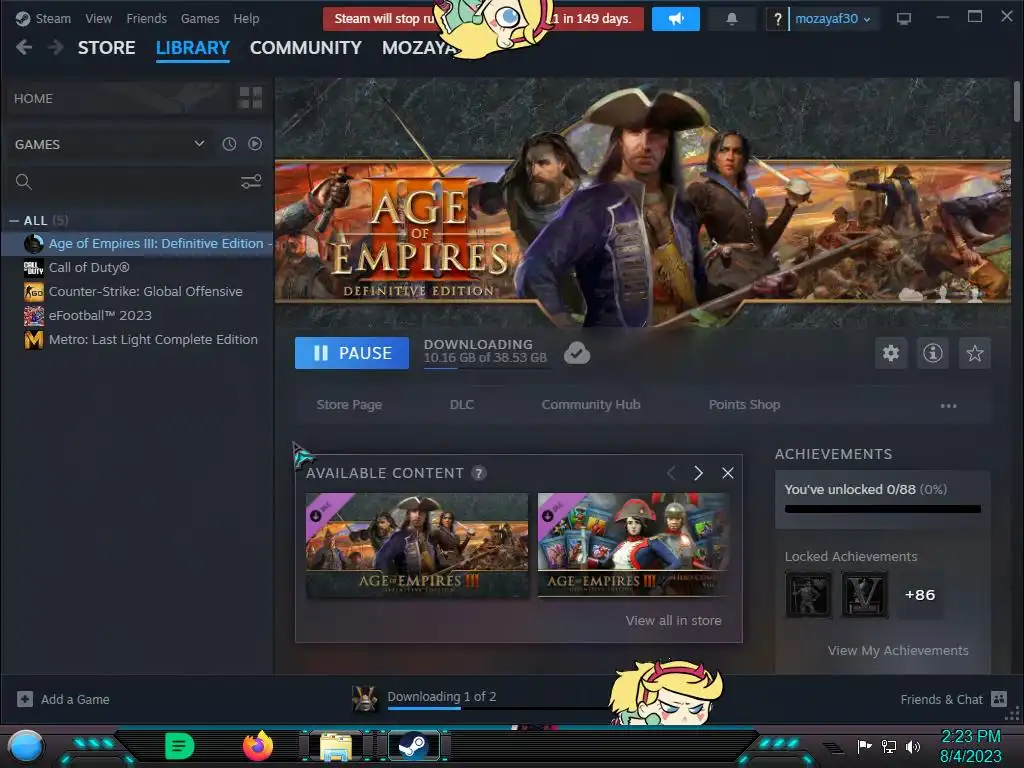The height and width of the screenshot is (768, 1024).
Task: Click the first locked achievement icon
Action: point(808,594)
